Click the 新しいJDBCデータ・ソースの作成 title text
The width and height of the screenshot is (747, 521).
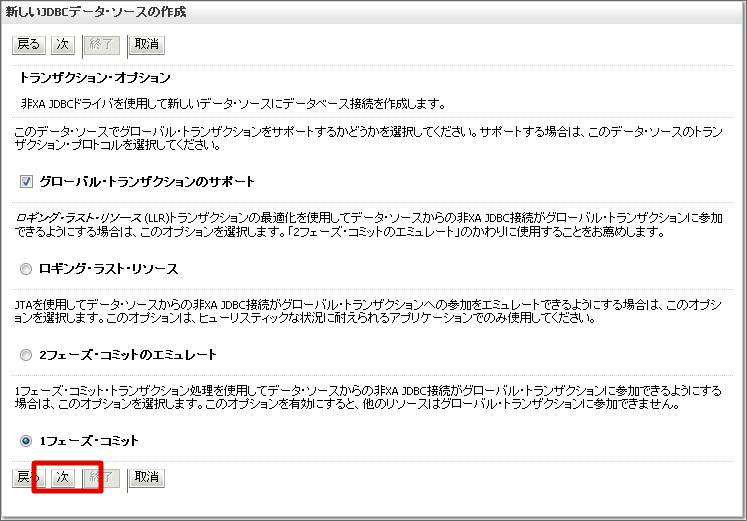[95, 11]
